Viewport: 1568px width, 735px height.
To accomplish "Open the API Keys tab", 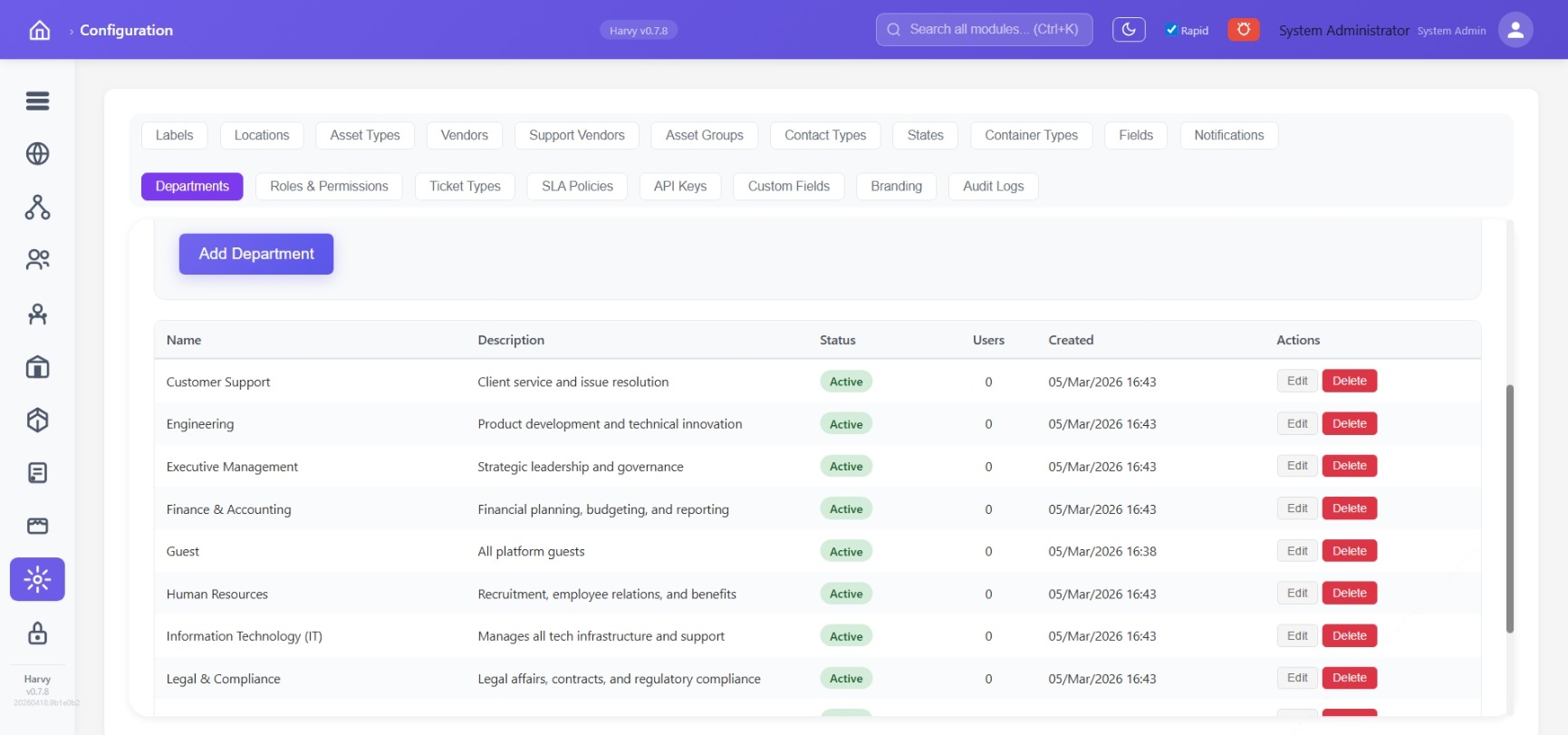I will click(680, 186).
